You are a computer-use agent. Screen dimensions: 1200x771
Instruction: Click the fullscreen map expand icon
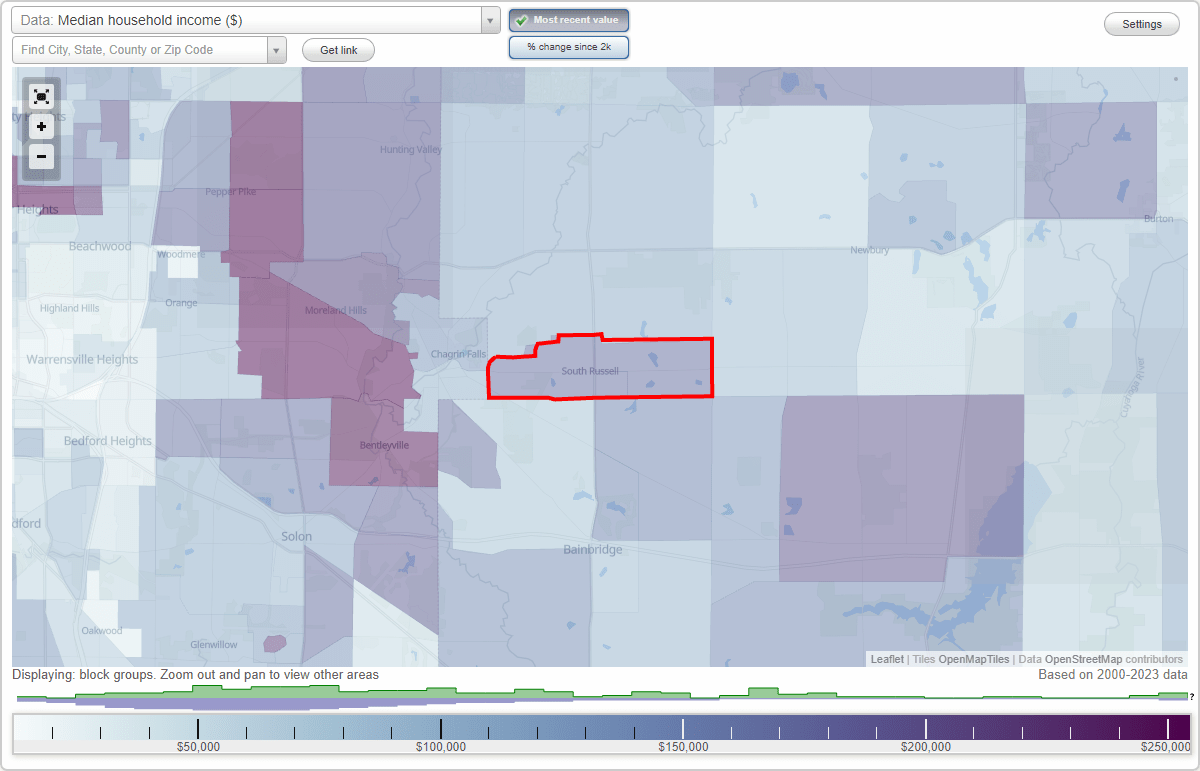click(x=41, y=96)
